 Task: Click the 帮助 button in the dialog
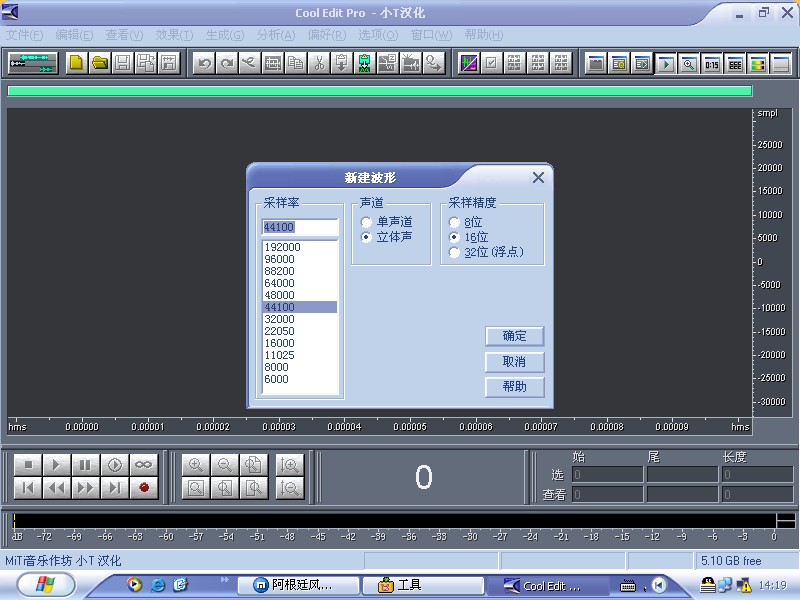point(514,387)
